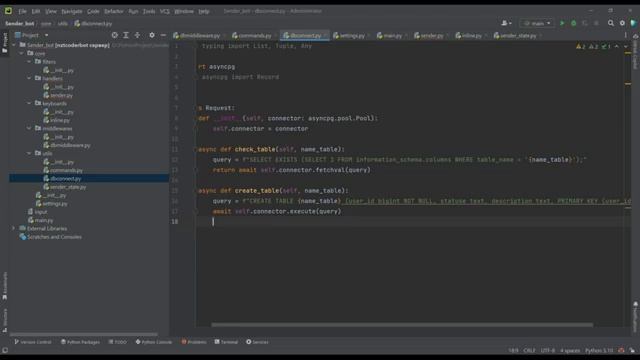Collapse the handlers folder
640x360 pixels.
point(29,78)
